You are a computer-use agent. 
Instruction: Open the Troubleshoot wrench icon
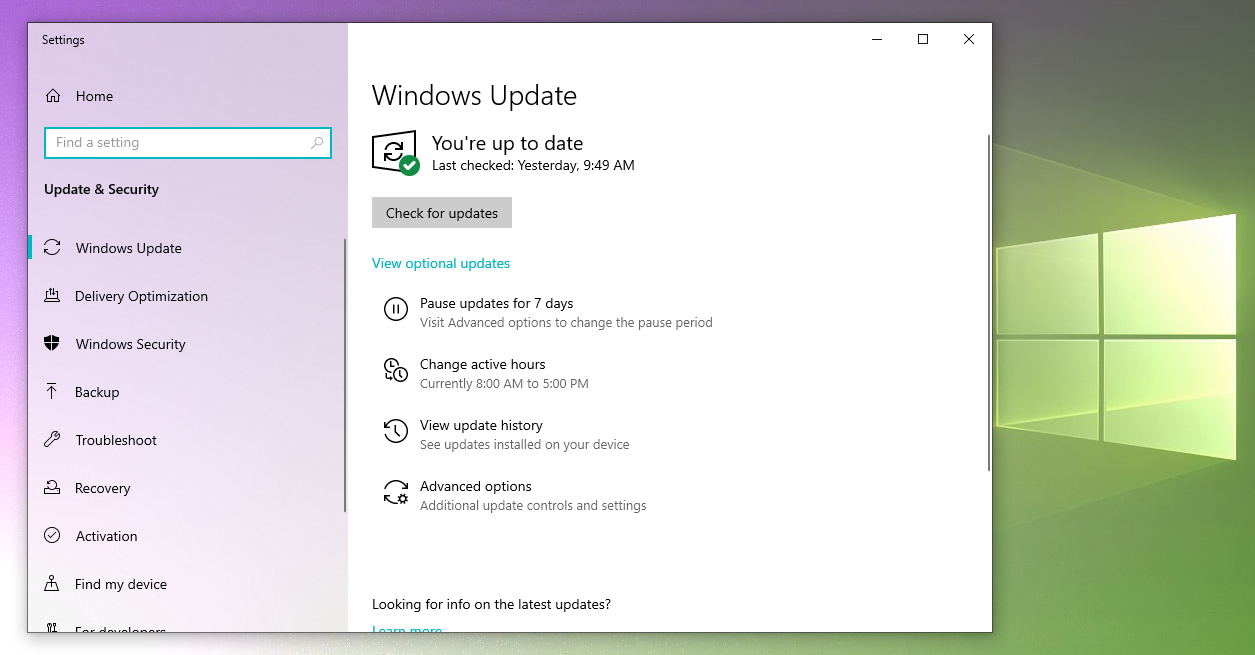coord(53,440)
